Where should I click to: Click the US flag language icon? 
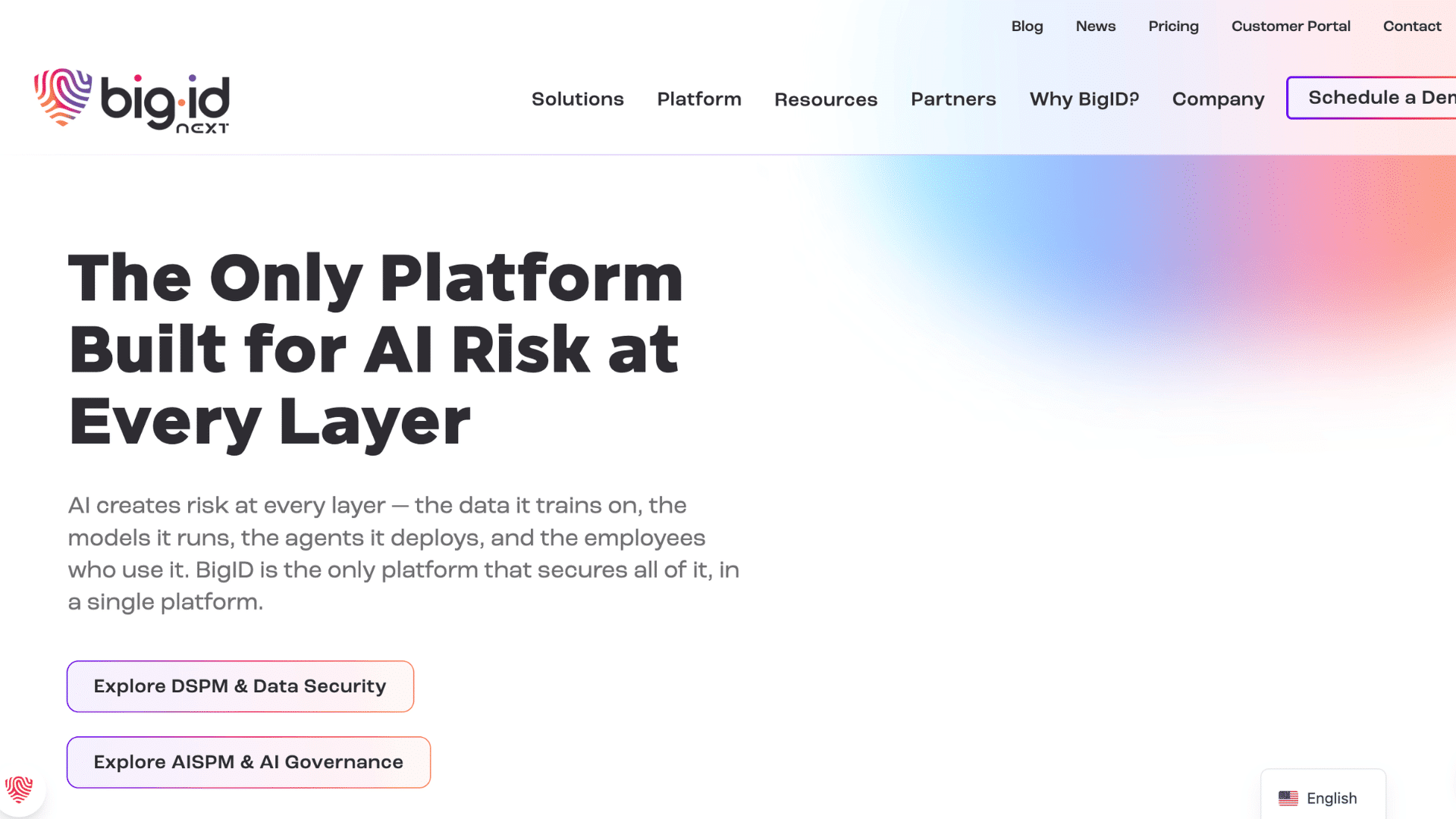[1288, 798]
